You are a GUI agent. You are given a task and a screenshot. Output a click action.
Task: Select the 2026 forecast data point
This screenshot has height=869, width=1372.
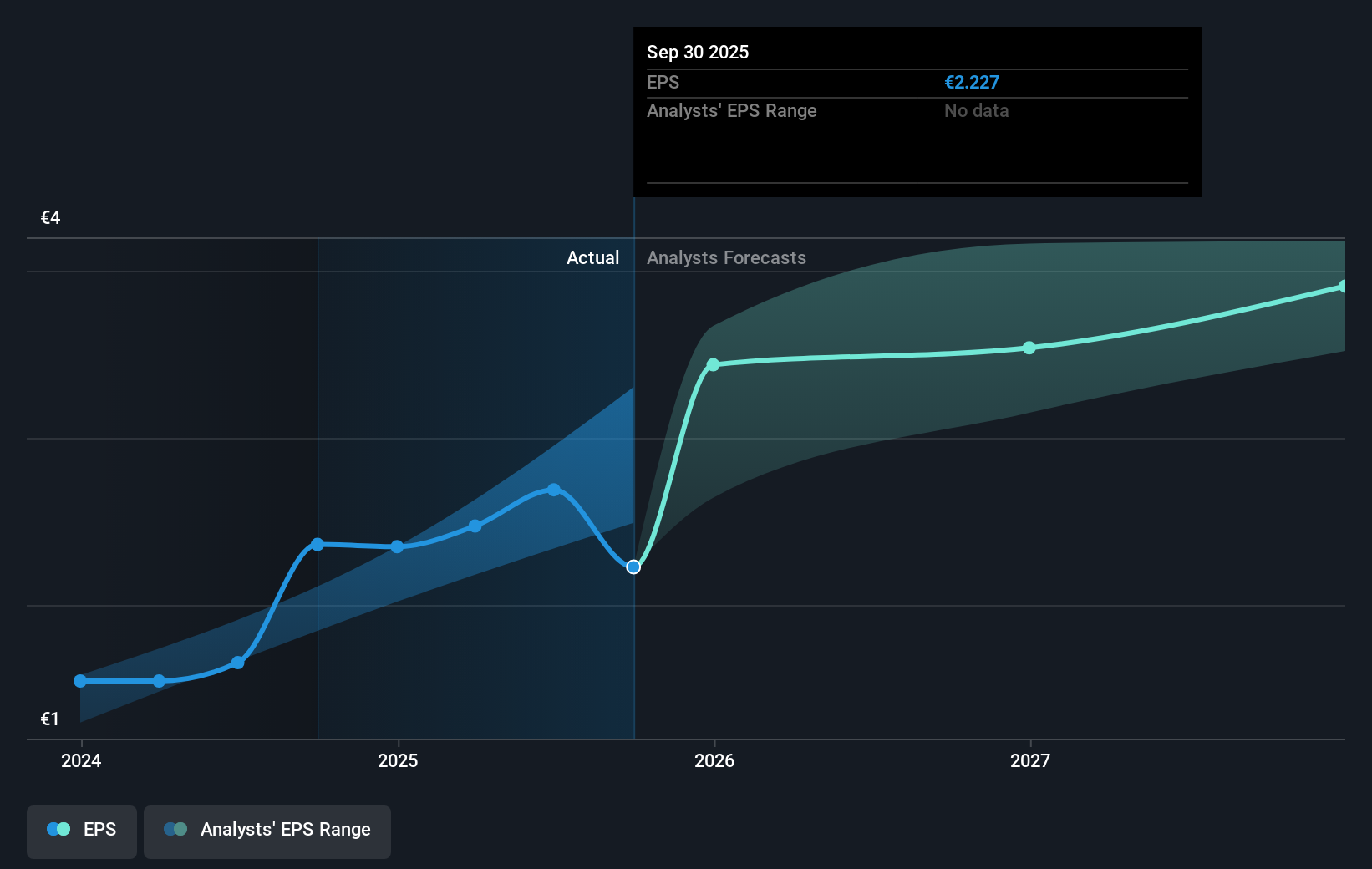tap(713, 365)
